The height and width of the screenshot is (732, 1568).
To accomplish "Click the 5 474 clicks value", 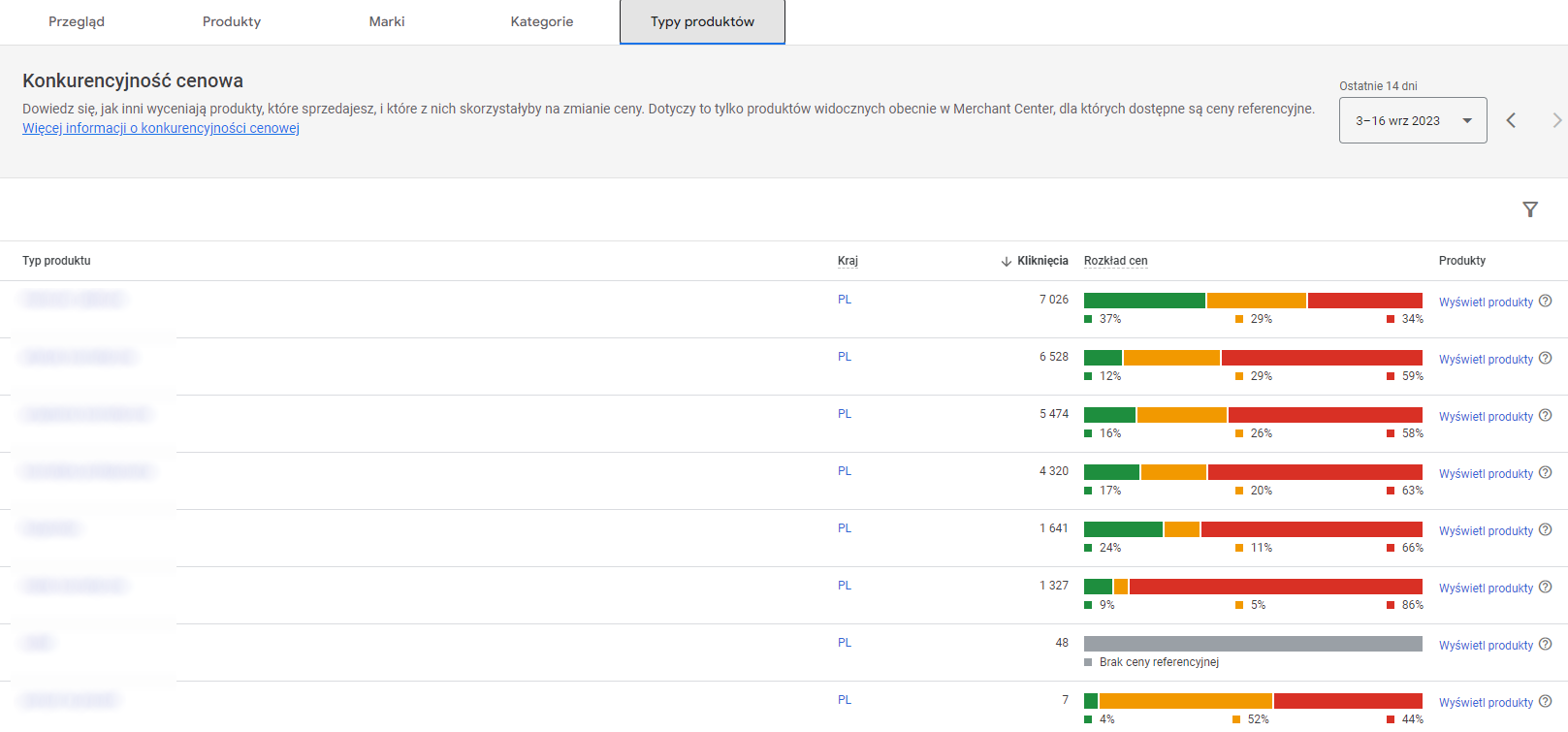I will (x=1054, y=414).
